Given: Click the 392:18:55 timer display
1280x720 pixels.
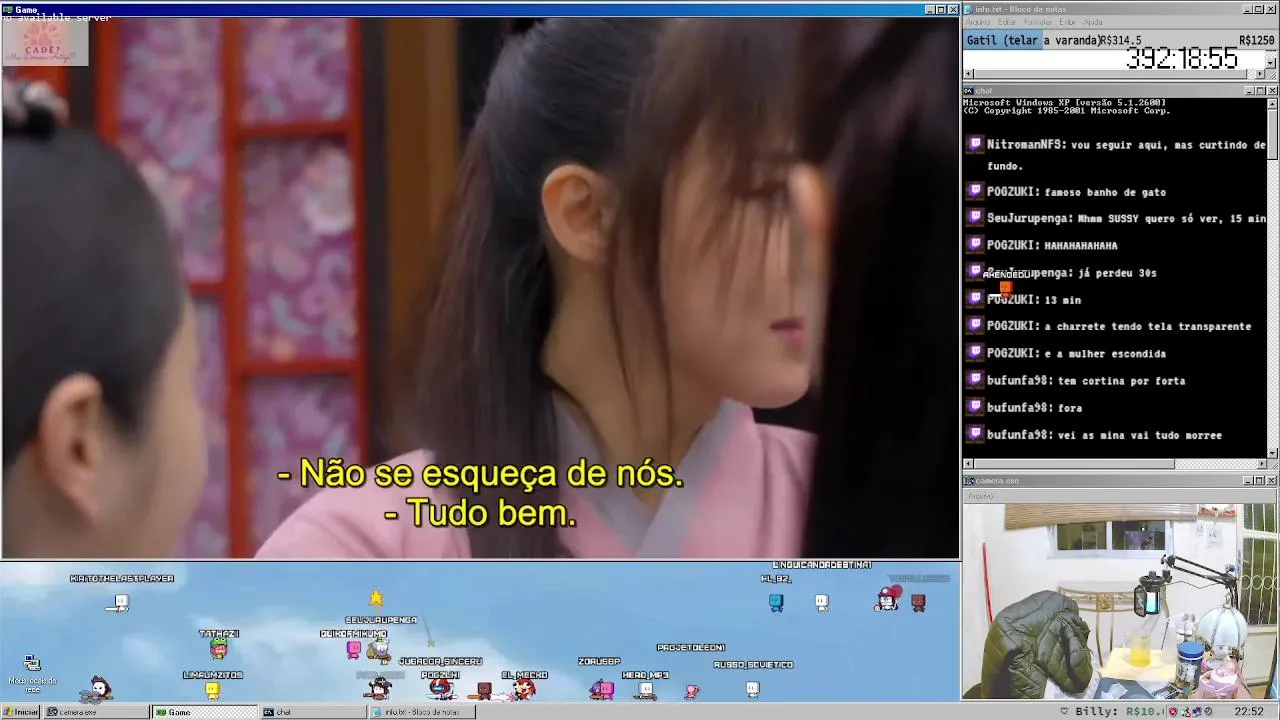Looking at the screenshot, I should (1182, 59).
